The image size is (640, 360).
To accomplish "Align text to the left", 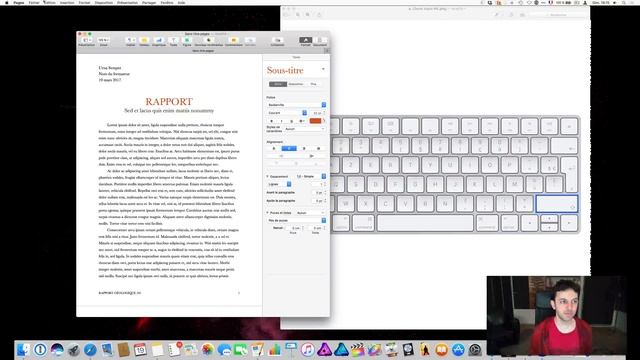I will [274, 148].
